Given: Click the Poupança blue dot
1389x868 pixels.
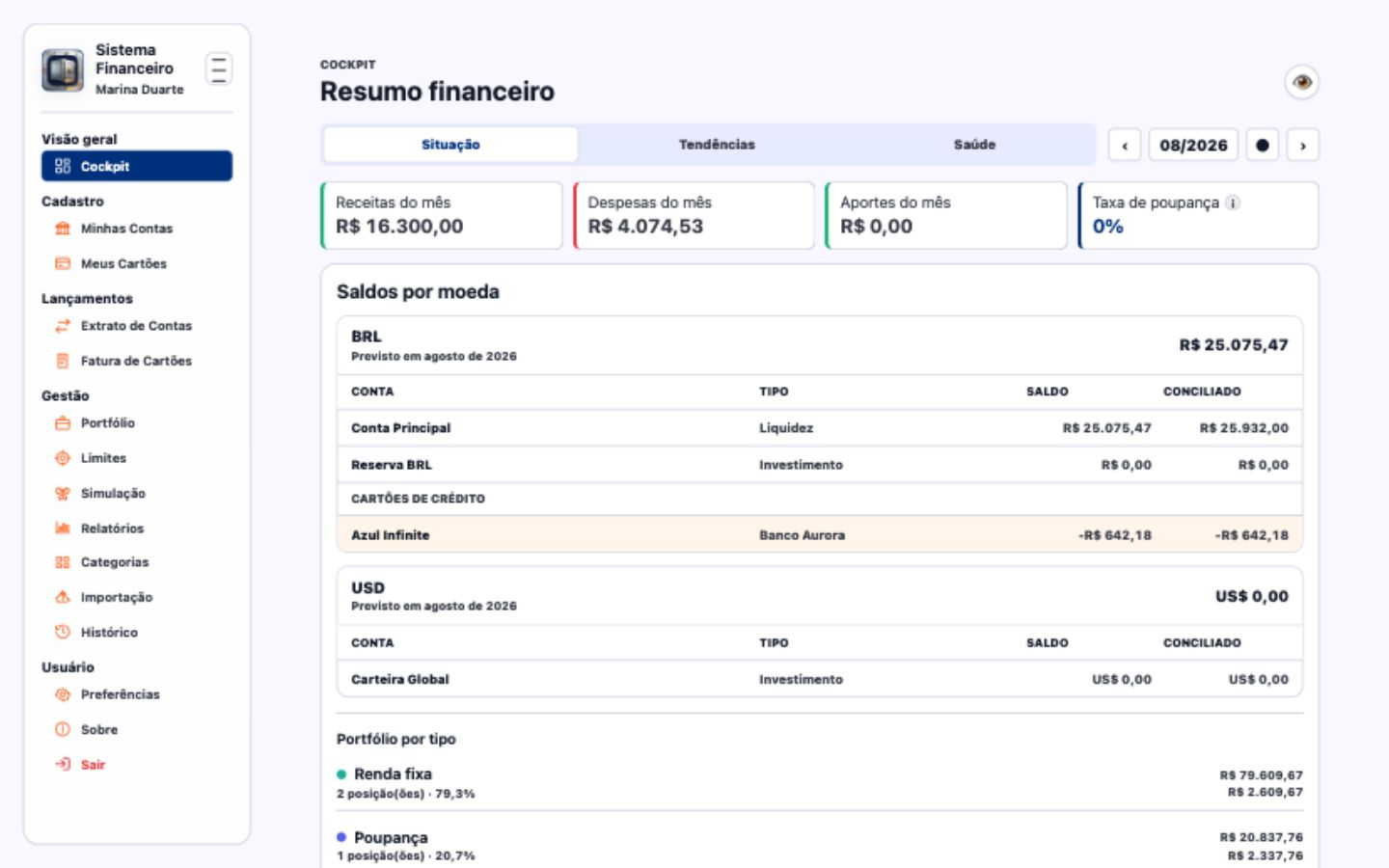Looking at the screenshot, I should (341, 836).
